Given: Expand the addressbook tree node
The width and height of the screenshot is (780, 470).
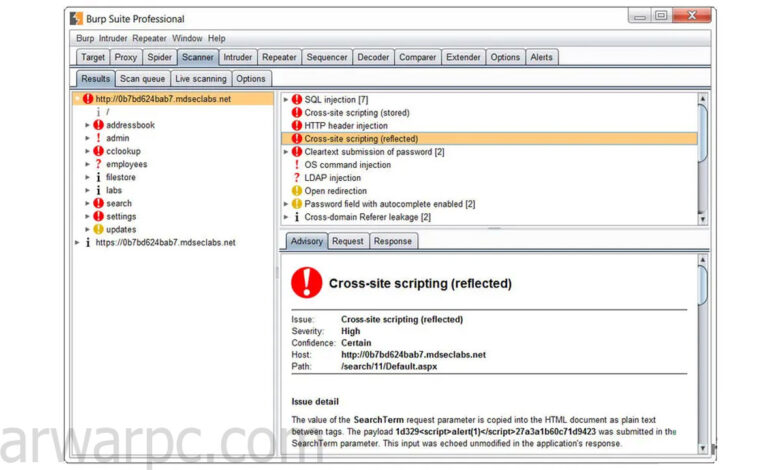Looking at the screenshot, I should pos(87,125).
